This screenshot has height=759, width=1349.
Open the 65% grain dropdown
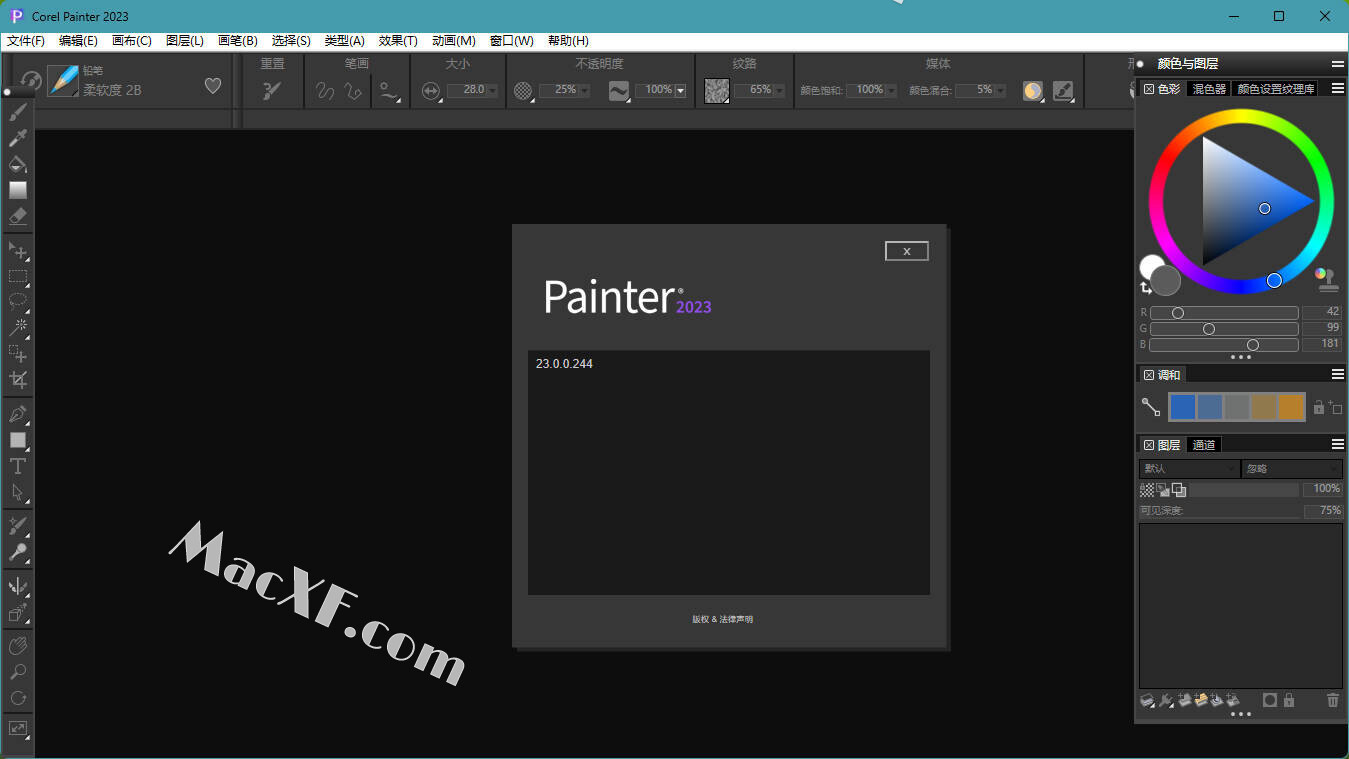click(x=779, y=91)
